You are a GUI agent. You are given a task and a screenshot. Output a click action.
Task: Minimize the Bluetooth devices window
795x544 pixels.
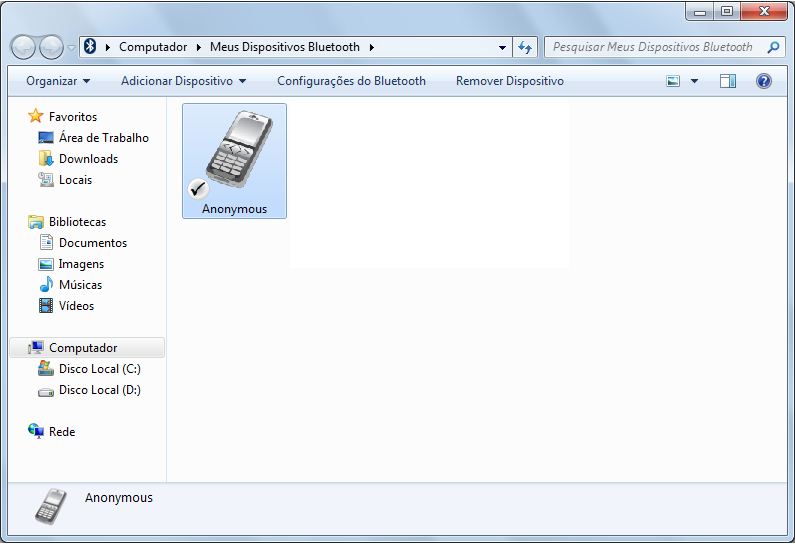pyautogui.click(x=700, y=11)
